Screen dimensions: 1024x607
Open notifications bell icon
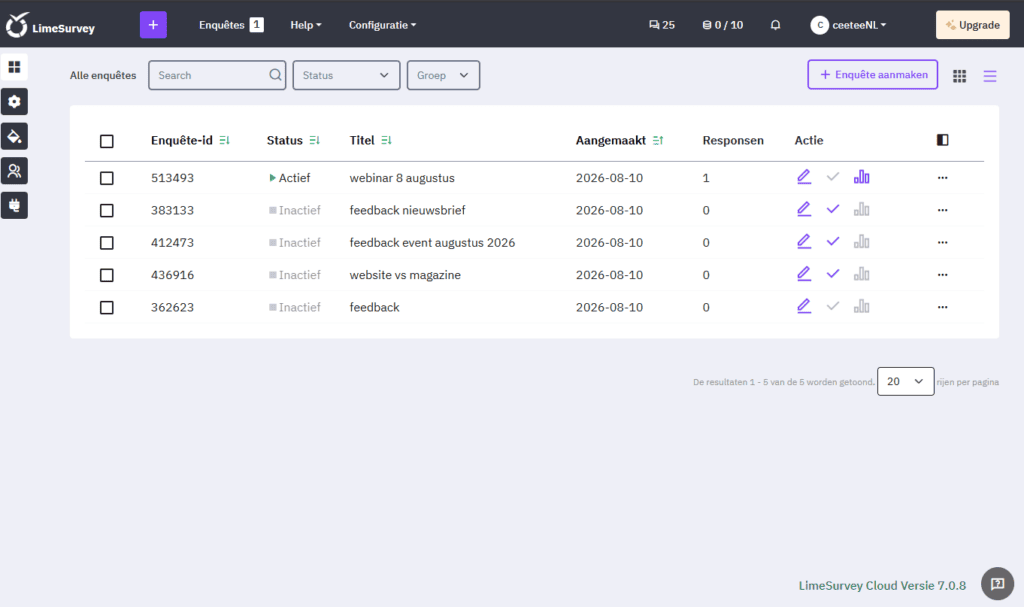click(x=775, y=25)
